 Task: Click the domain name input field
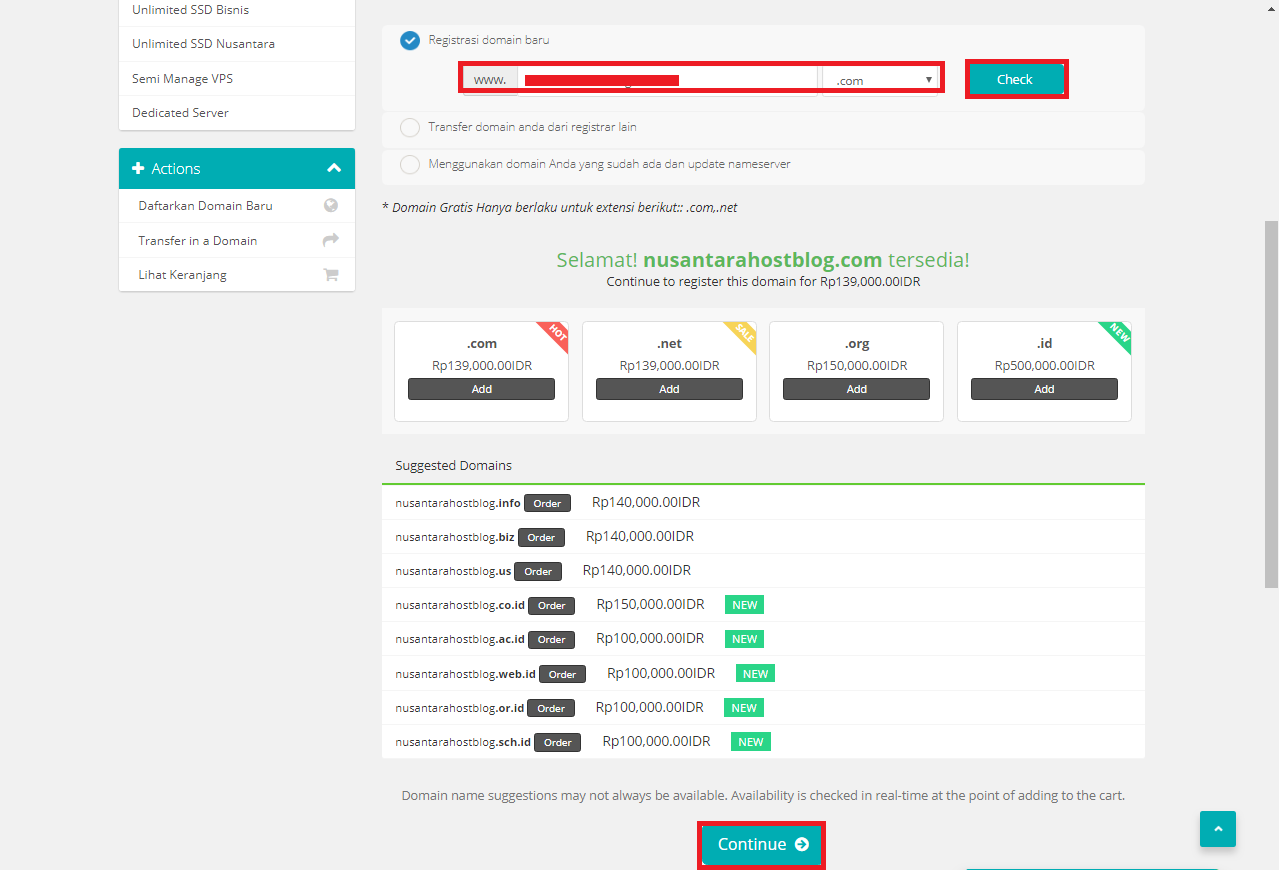click(667, 80)
